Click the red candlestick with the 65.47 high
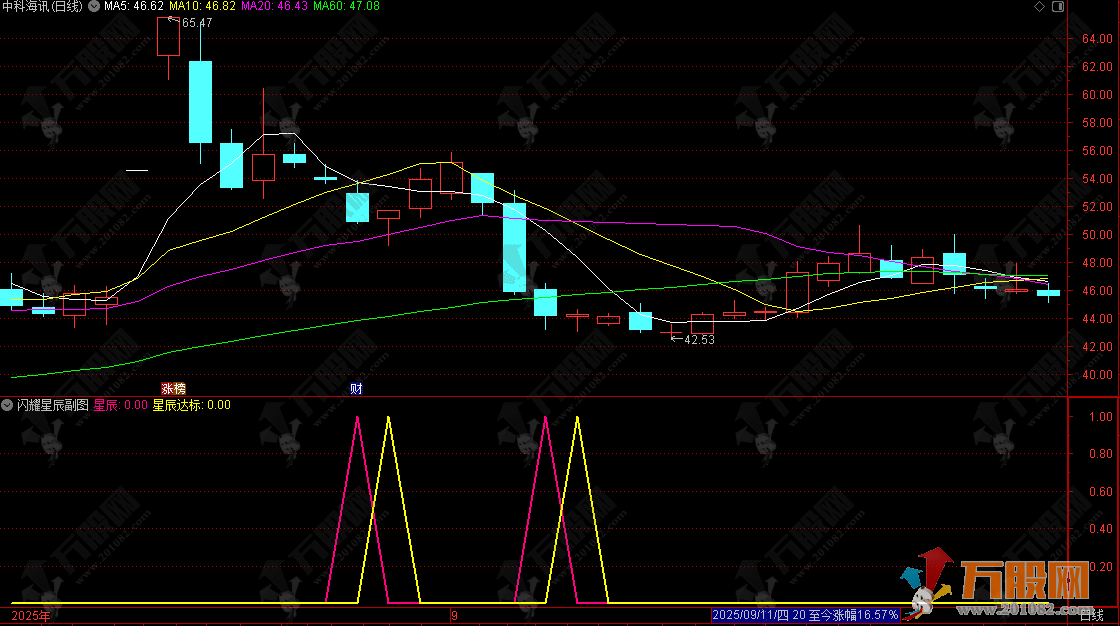 pos(169,37)
